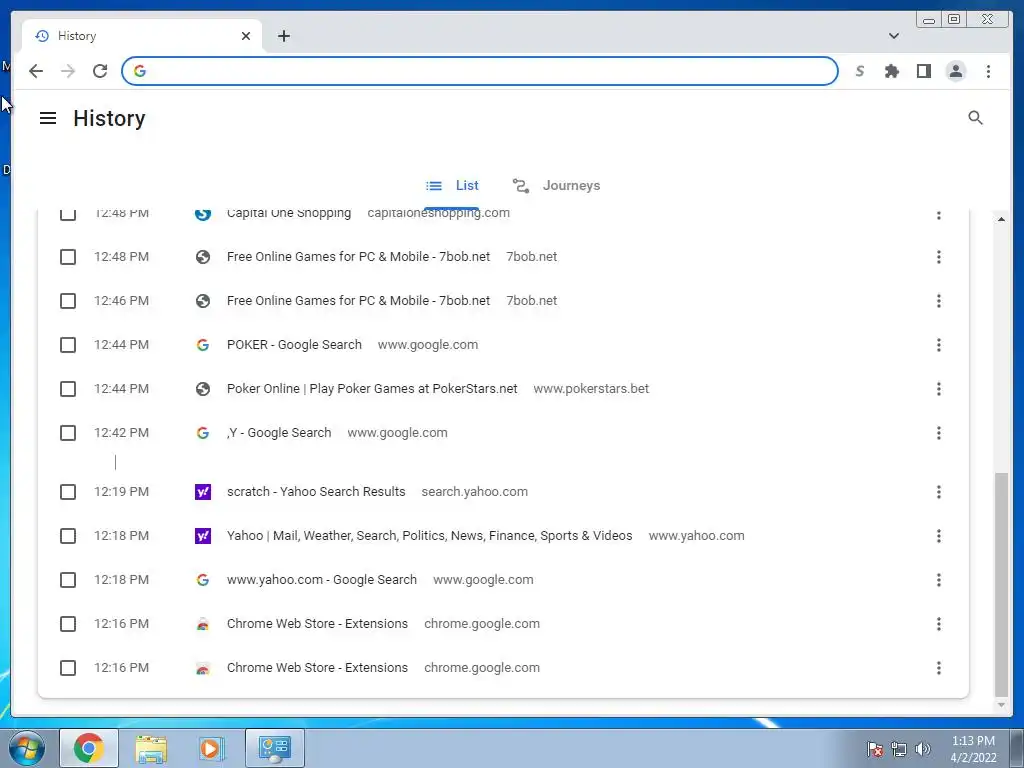Switch to the Journeys tab
Viewport: 1024px width, 768px height.
pyautogui.click(x=556, y=185)
